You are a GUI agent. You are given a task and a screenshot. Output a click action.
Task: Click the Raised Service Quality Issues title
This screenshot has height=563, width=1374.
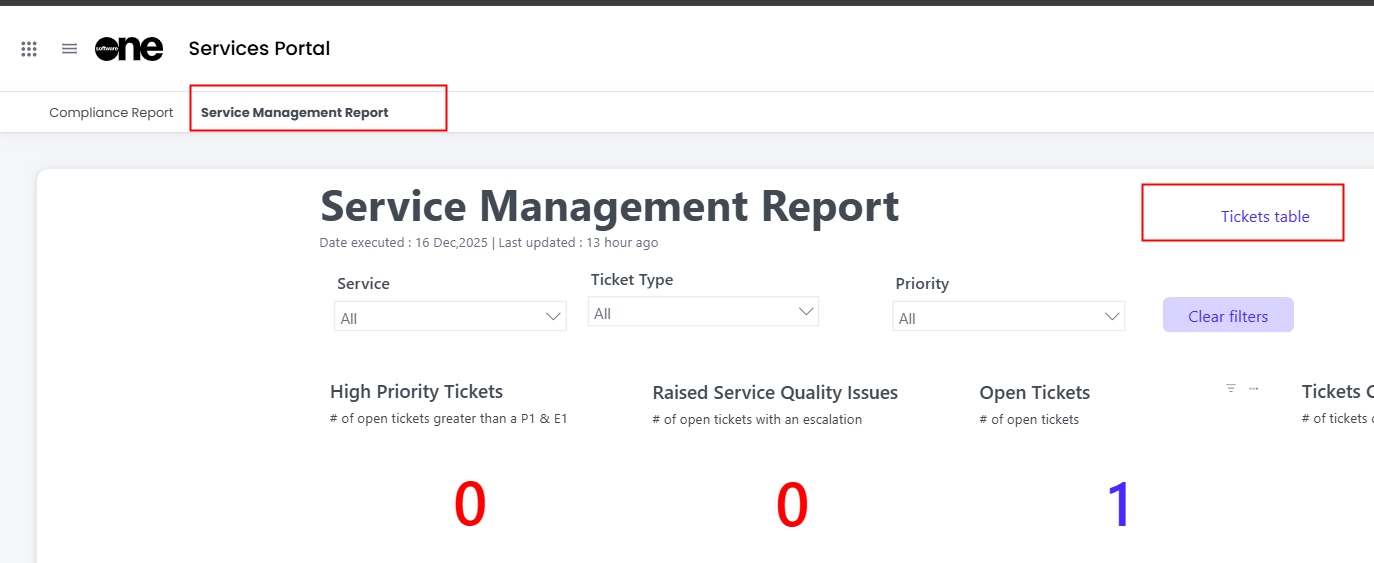(x=775, y=393)
